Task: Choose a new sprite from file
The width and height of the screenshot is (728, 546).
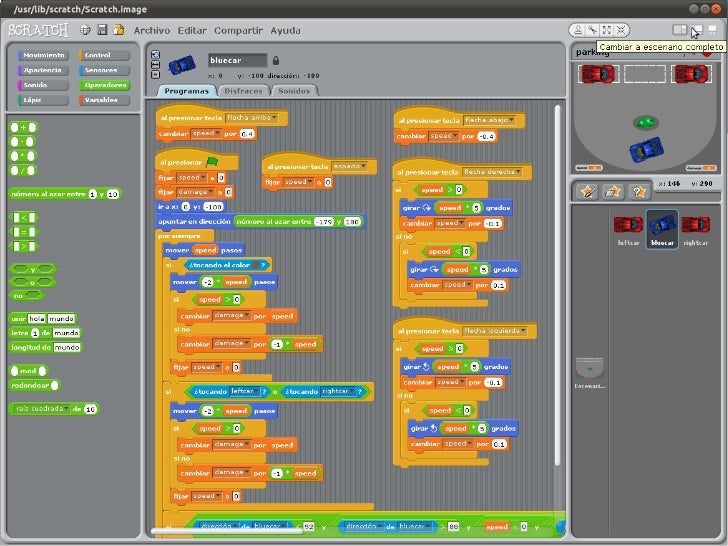Action: click(613, 191)
